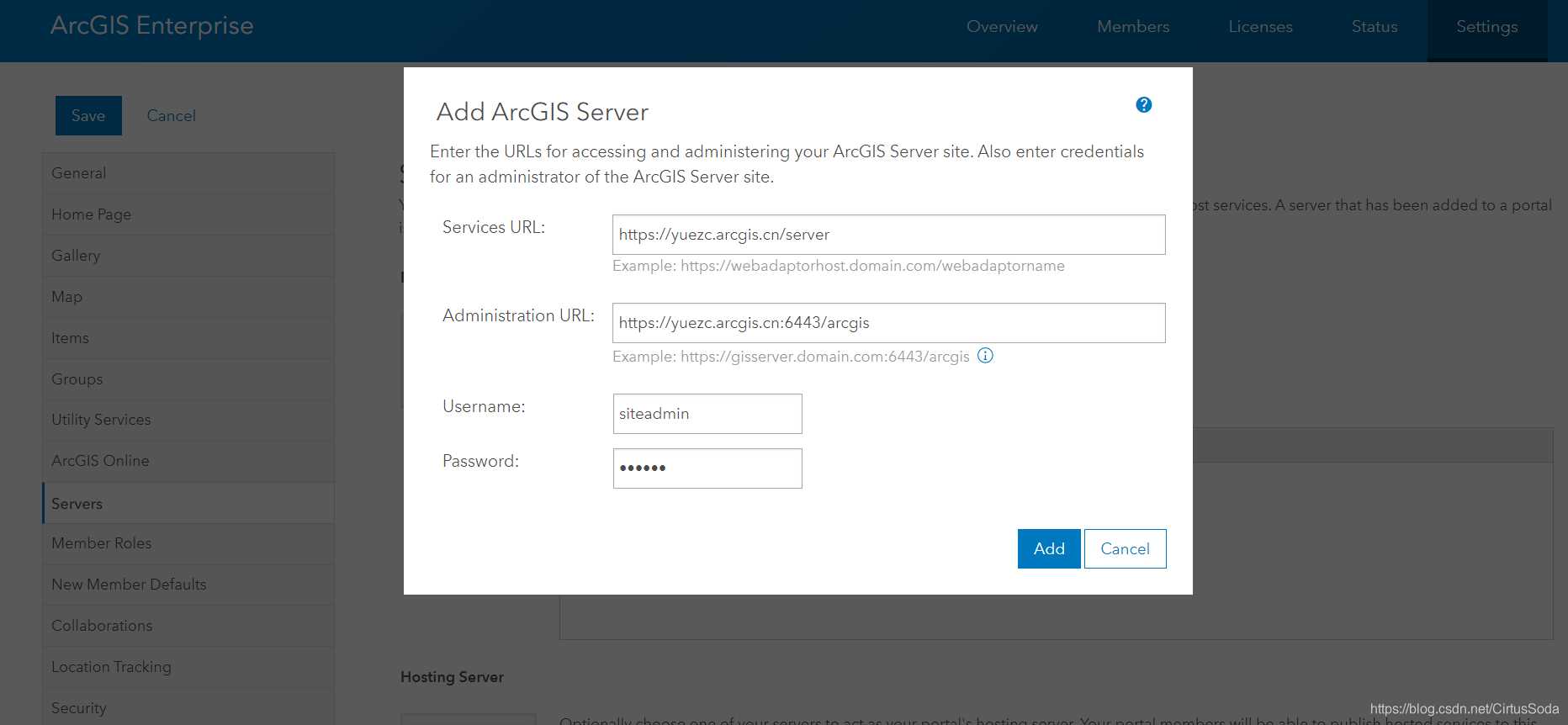This screenshot has width=1568, height=725.
Task: Select Location Tracking in sidebar
Action: [188, 667]
